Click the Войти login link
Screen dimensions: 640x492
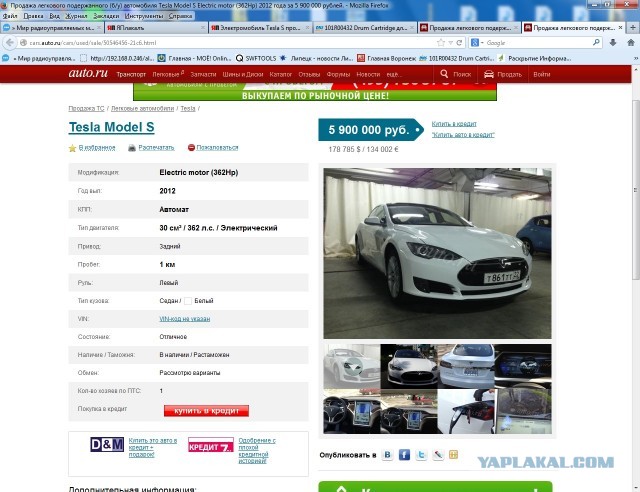[542, 74]
